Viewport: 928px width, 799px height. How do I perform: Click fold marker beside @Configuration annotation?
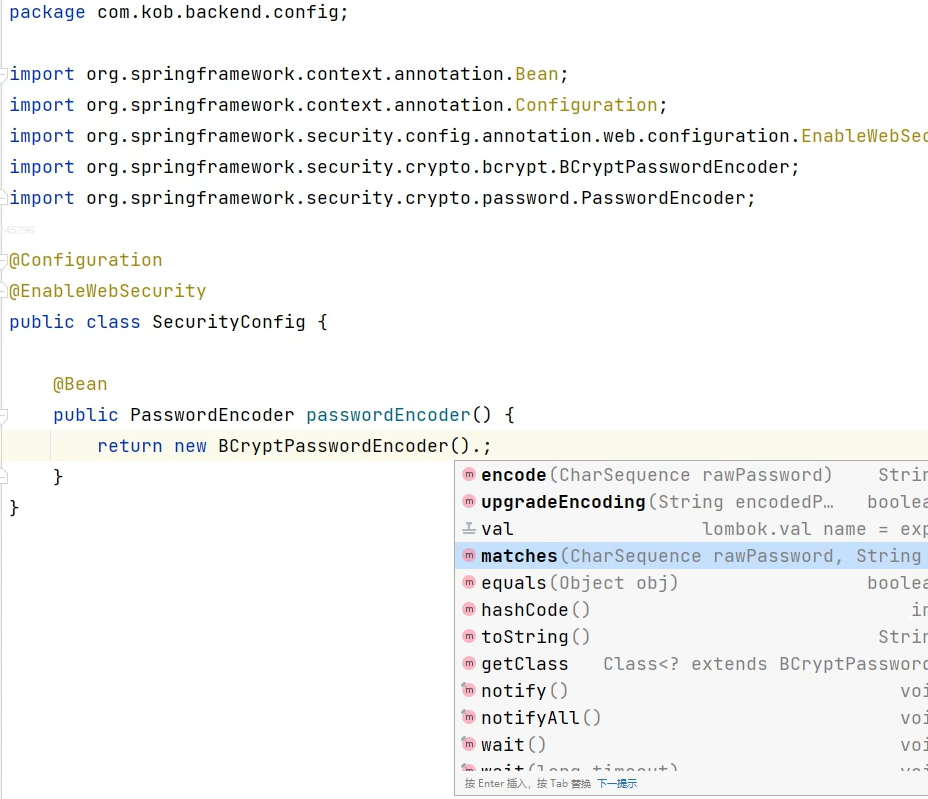pos(4,260)
